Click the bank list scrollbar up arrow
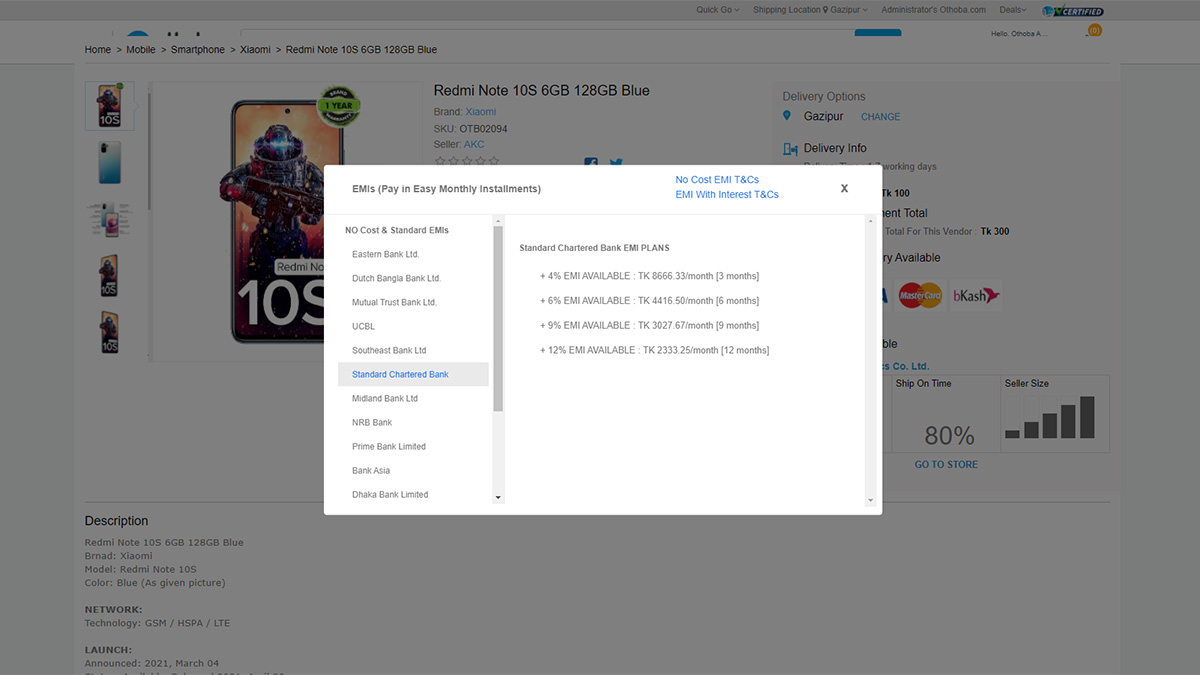This screenshot has height=675, width=1200. (498, 220)
